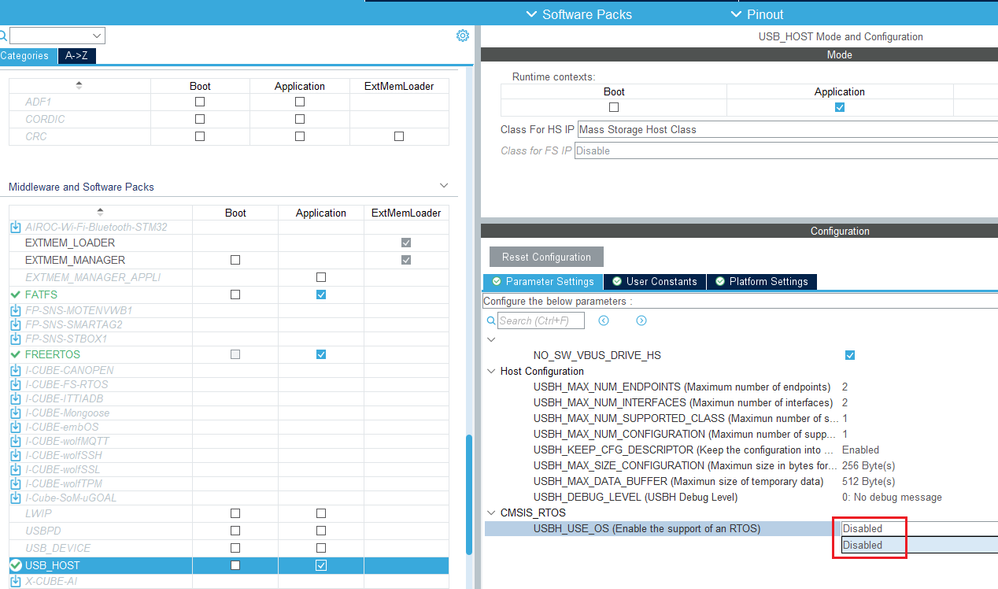Select the FREERTOS middleware entry
The height and width of the screenshot is (589, 998).
(52, 354)
